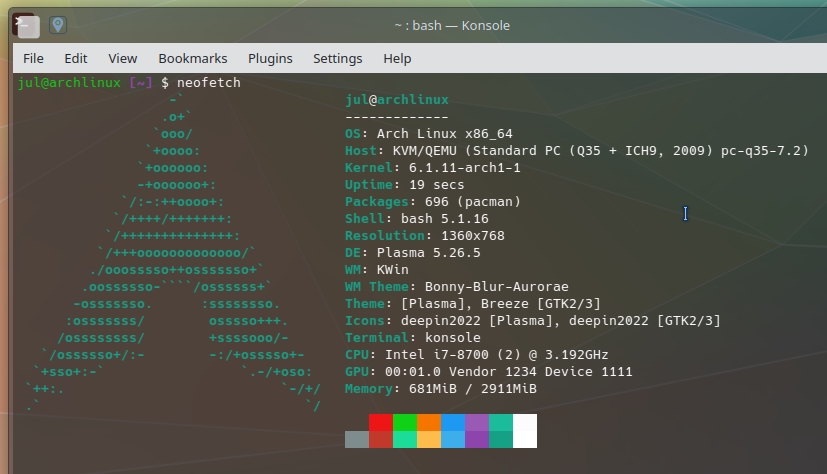The height and width of the screenshot is (474, 827).
Task: Open the Plugins menu
Action: (x=270, y=58)
